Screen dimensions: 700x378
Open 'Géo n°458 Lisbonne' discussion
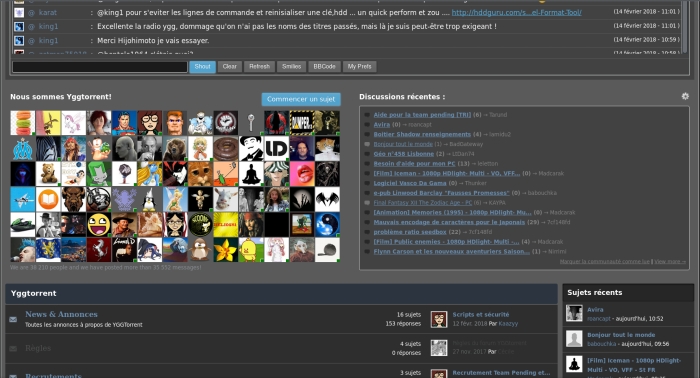click(404, 154)
